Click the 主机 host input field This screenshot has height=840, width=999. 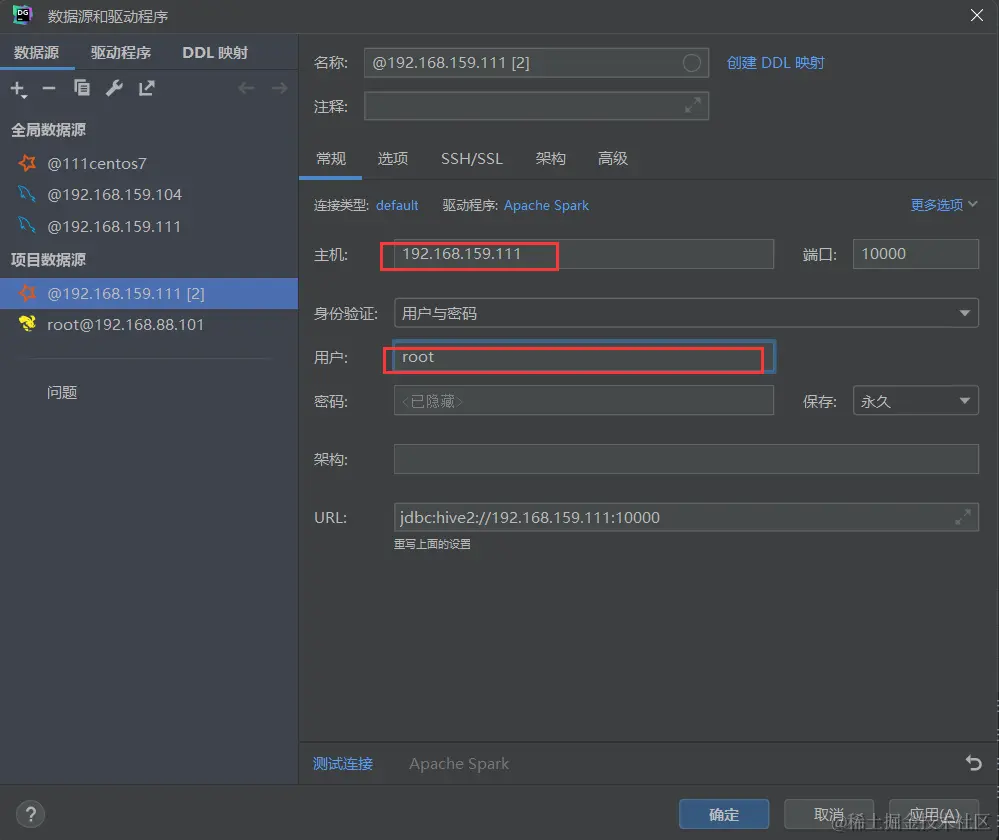pos(584,254)
